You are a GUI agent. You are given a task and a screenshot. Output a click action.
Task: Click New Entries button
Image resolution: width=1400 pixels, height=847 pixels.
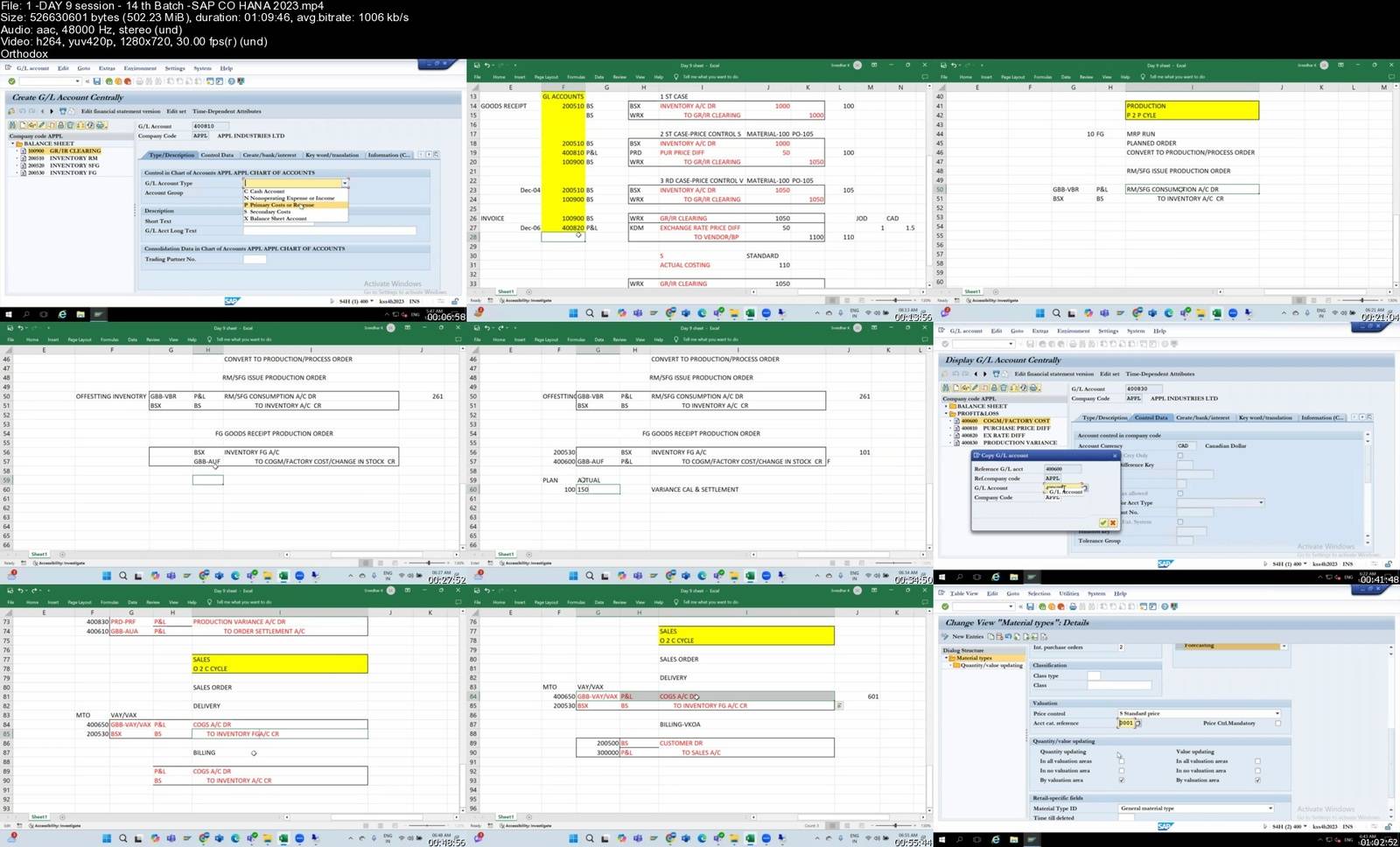point(968,637)
